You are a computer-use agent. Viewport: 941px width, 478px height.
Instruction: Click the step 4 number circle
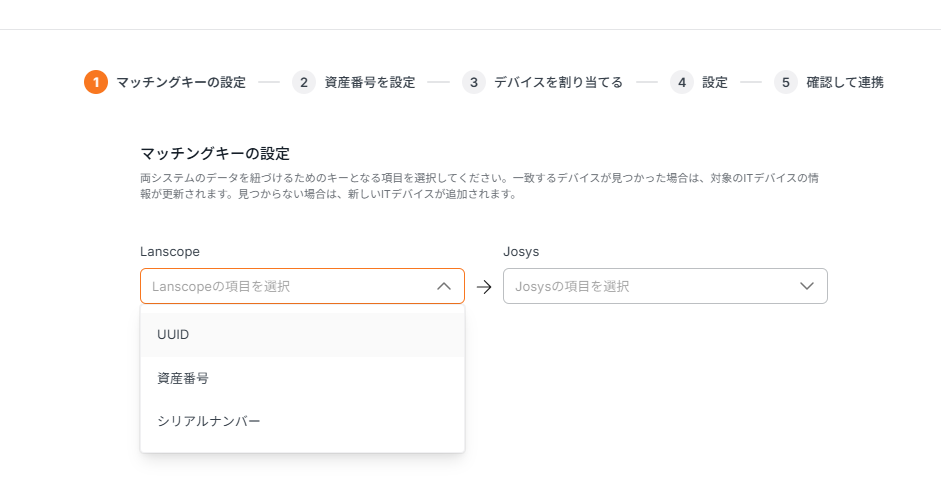pyautogui.click(x=682, y=82)
